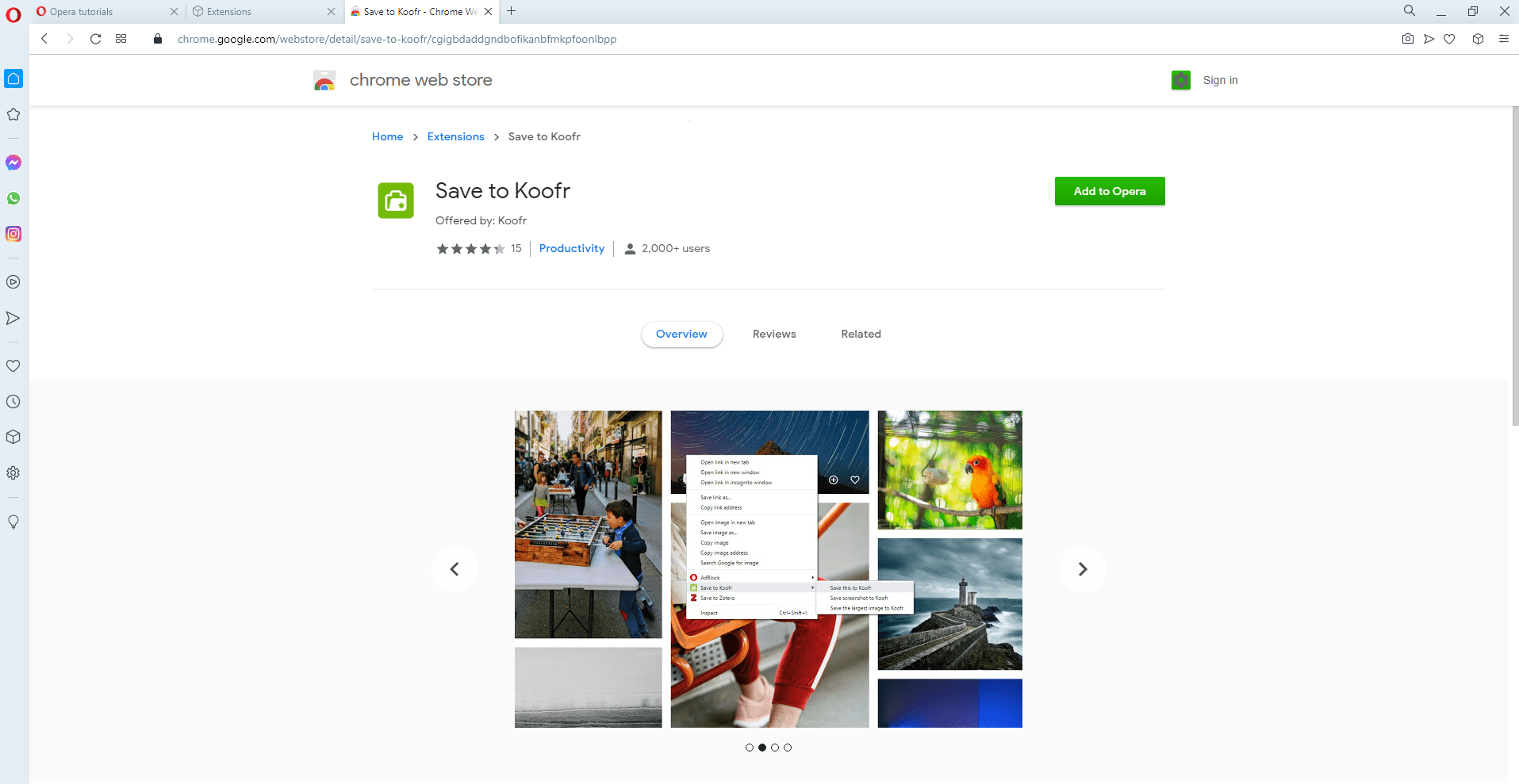Click the parrot photo thumbnail

949,469
